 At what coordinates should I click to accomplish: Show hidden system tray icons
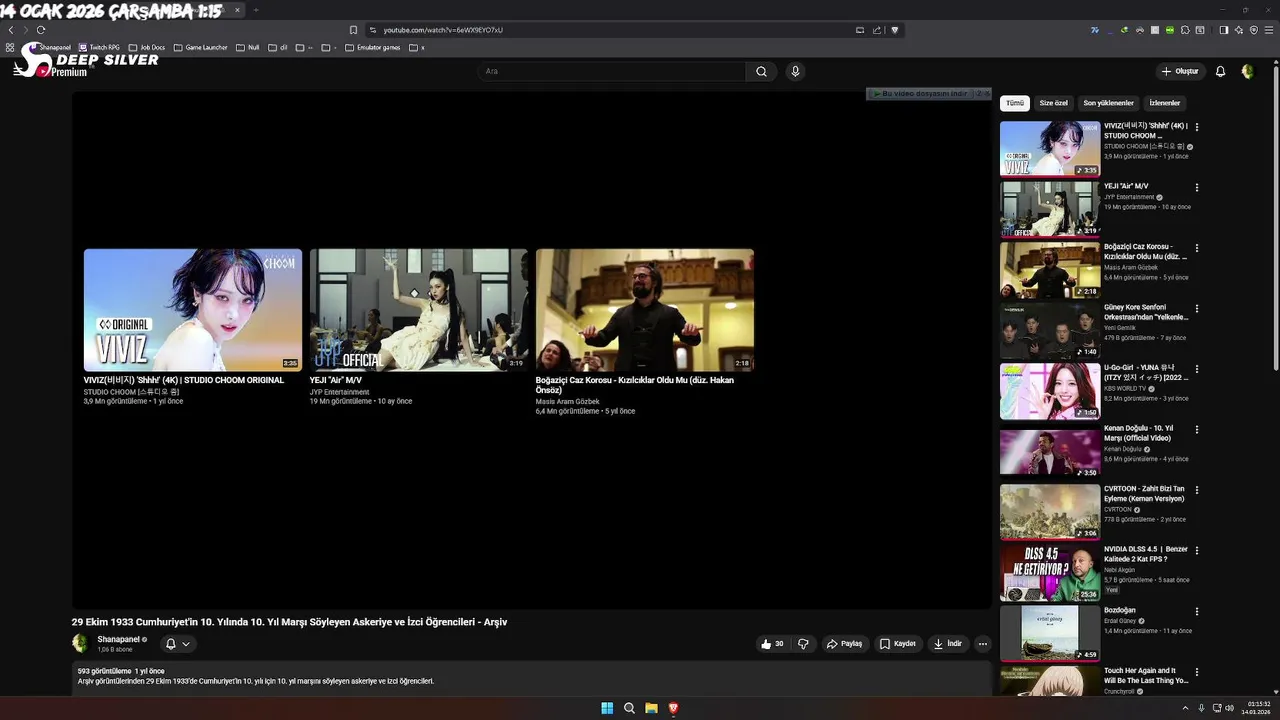click(x=1185, y=708)
